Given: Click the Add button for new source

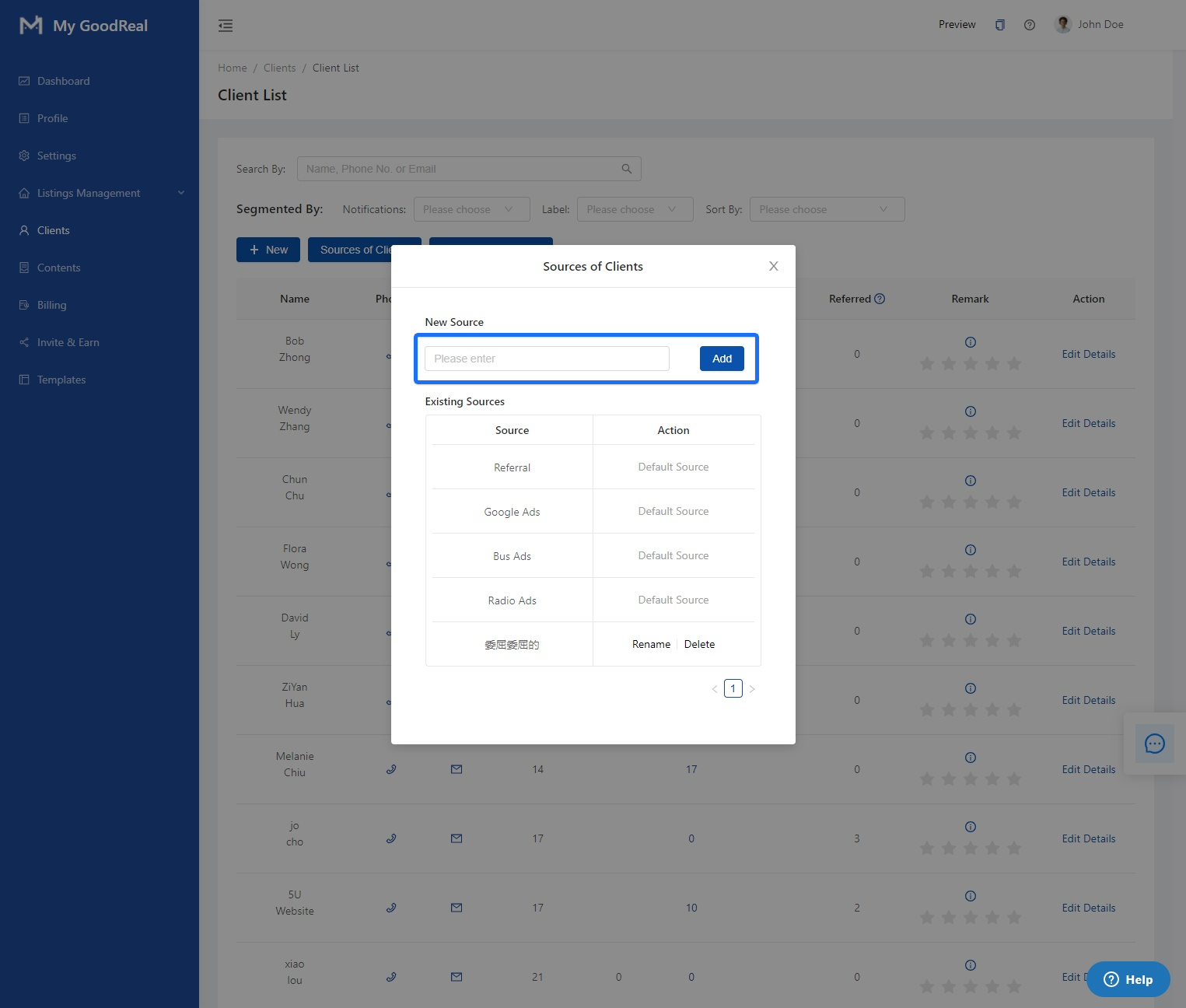Looking at the screenshot, I should coord(722,359).
